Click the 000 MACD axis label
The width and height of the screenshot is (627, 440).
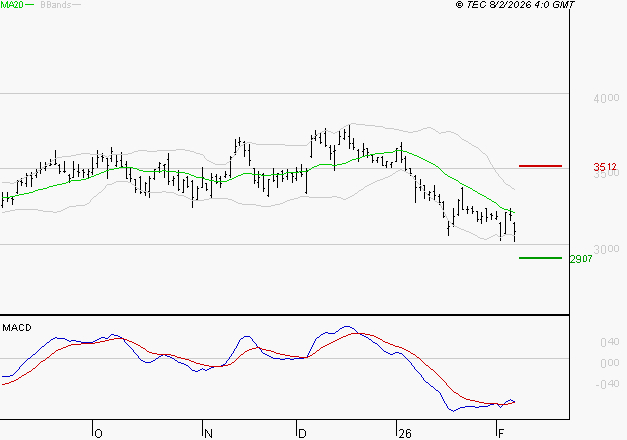pos(609,363)
